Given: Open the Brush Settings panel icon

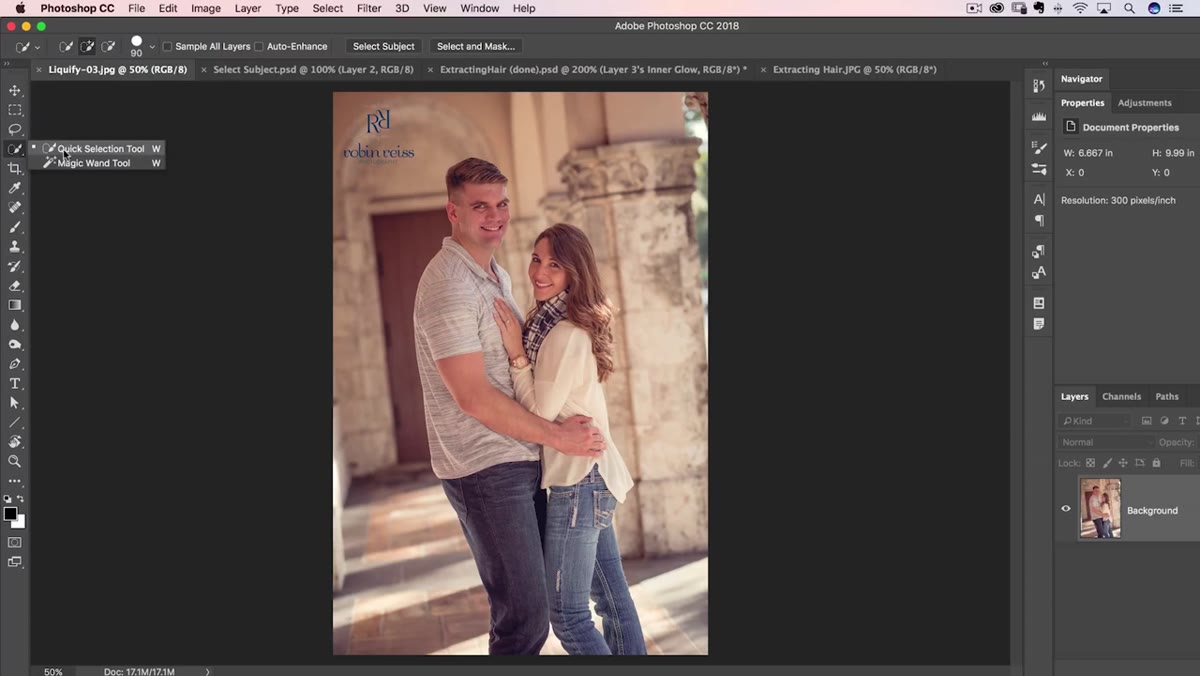Looking at the screenshot, I should coord(1039,148).
